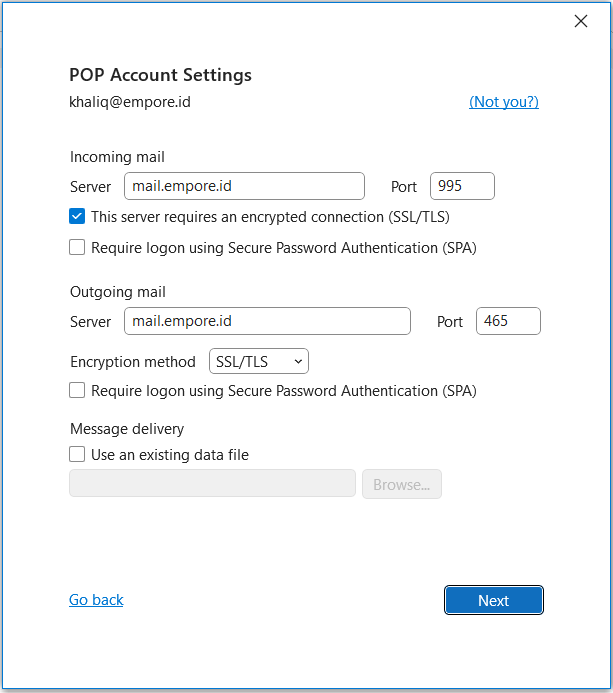
Task: Select the incoming Port field showing 995
Action: pos(462,186)
